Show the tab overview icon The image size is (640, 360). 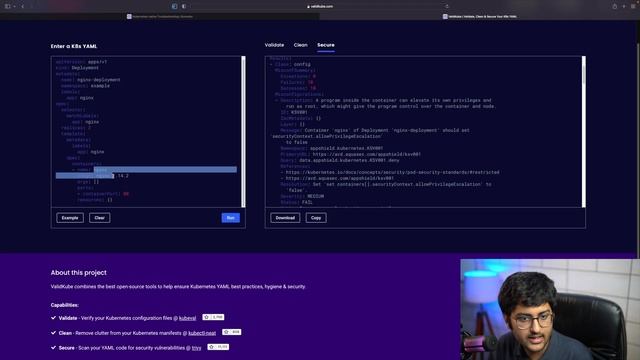pyautogui.click(x=633, y=7)
